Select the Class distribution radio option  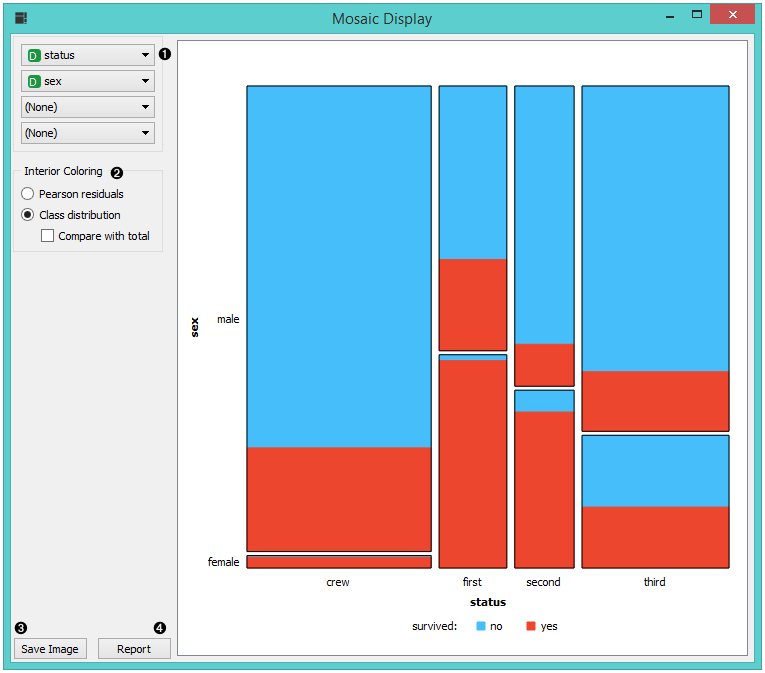(28, 215)
